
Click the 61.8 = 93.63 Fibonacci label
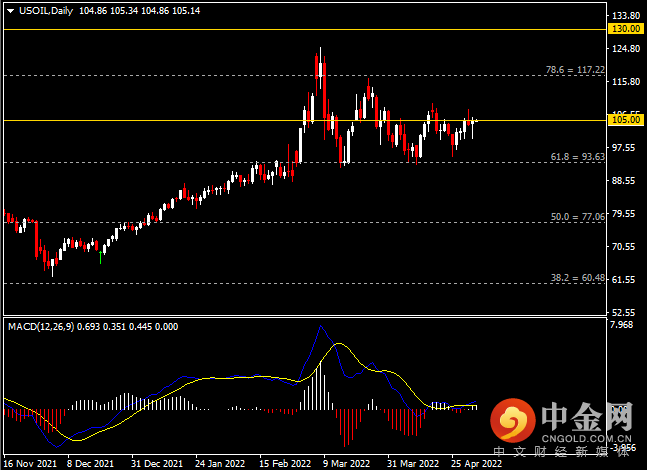[x=578, y=157]
